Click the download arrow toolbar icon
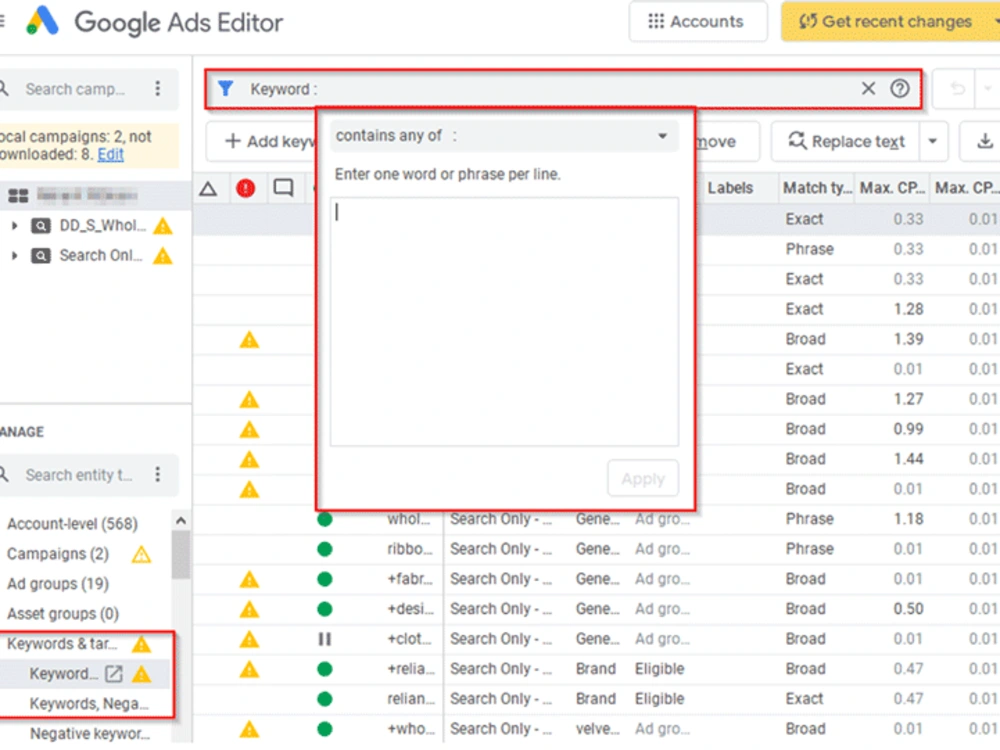Image resolution: width=1000 pixels, height=750 pixels. 985,141
